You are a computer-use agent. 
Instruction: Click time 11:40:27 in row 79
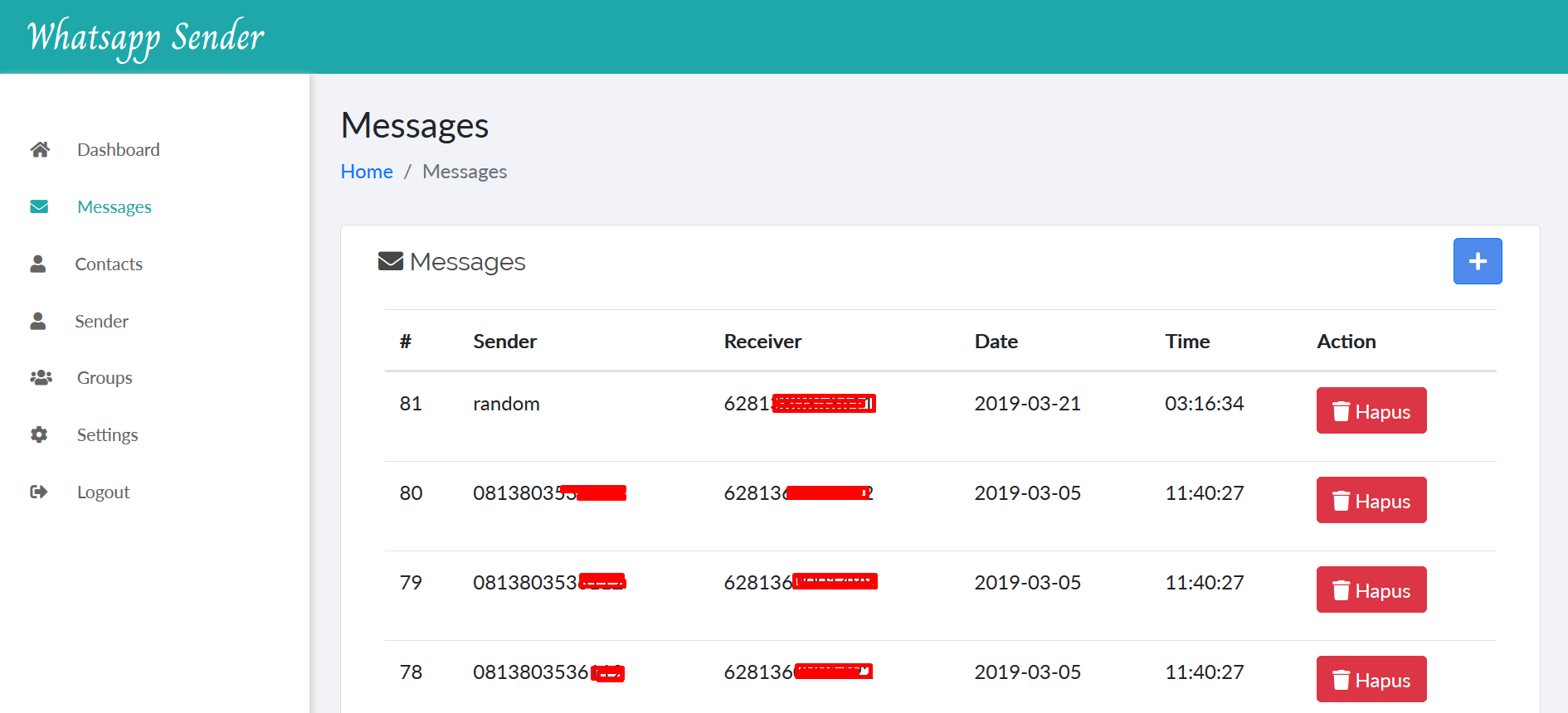tap(1204, 583)
